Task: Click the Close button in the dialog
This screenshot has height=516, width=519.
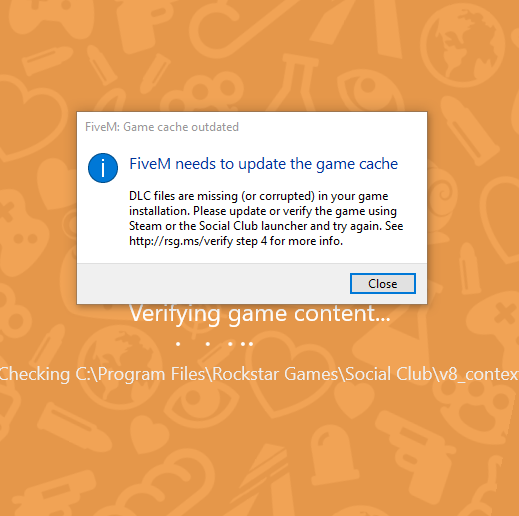Action: click(383, 284)
